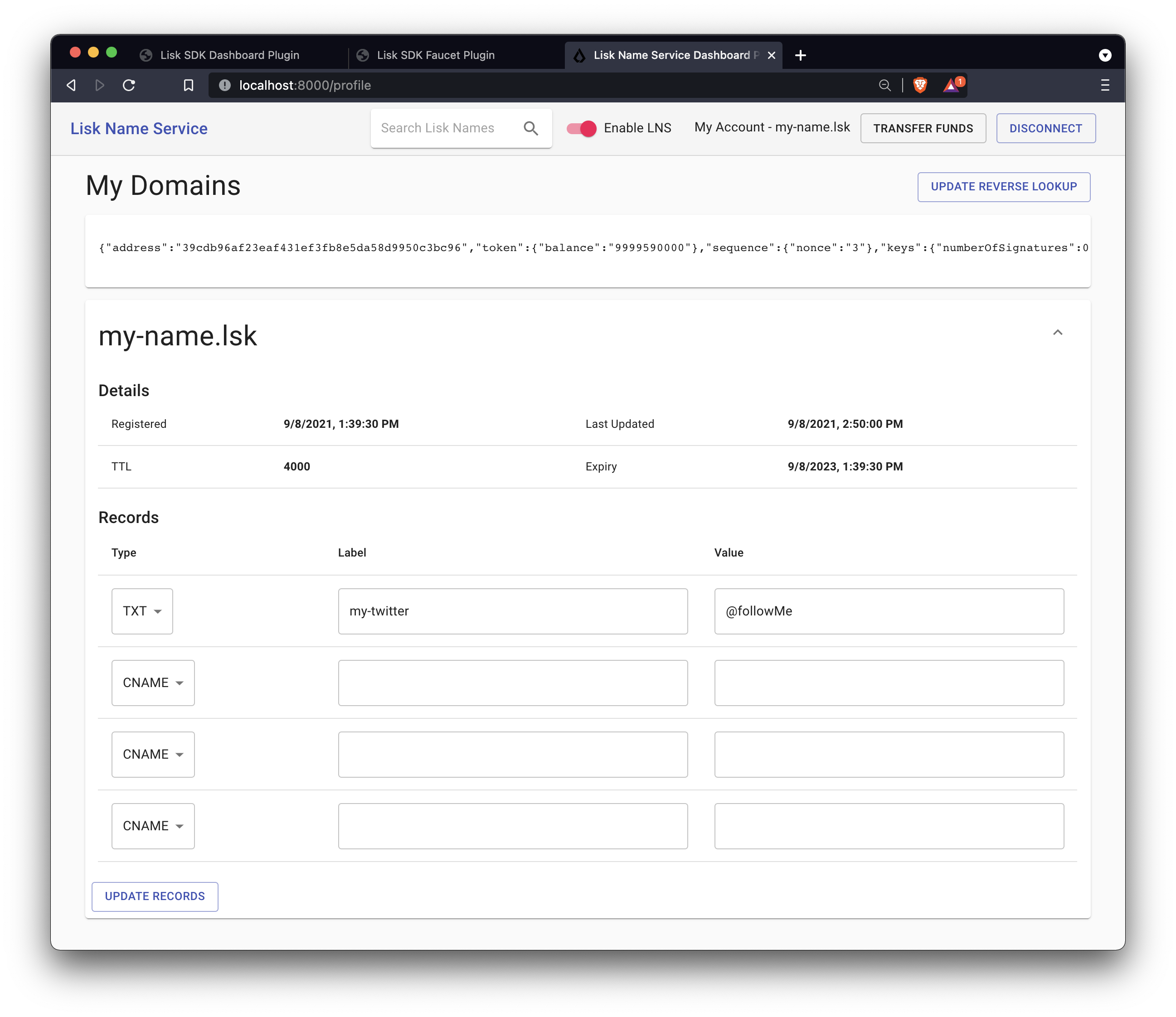This screenshot has height=1017, width=1176.
Task: Open the second CNAME type dropdown
Action: pyautogui.click(x=153, y=754)
